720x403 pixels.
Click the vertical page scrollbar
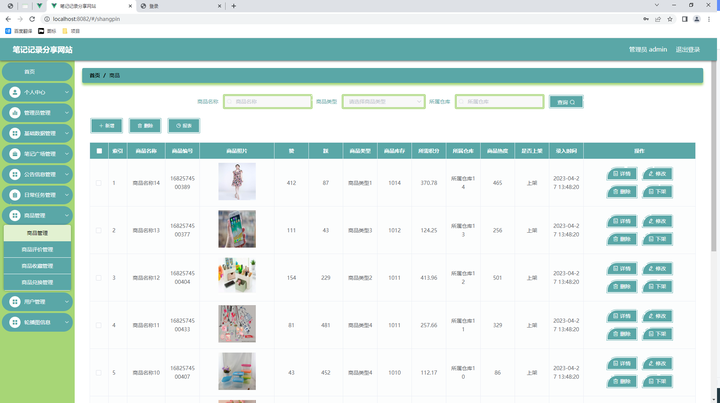pyautogui.click(x=714, y=156)
